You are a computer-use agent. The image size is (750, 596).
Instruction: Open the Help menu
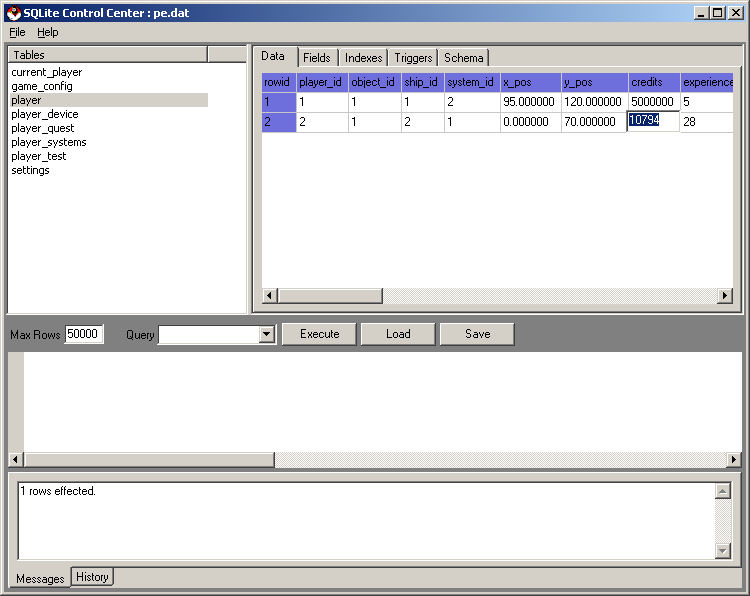[48, 32]
